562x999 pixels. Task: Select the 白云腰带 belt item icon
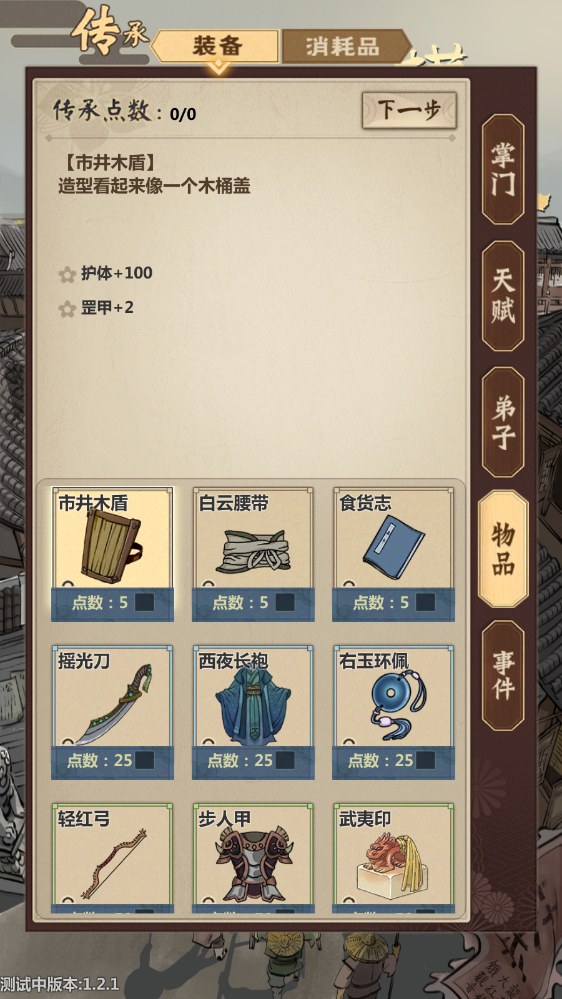pyautogui.click(x=253, y=551)
